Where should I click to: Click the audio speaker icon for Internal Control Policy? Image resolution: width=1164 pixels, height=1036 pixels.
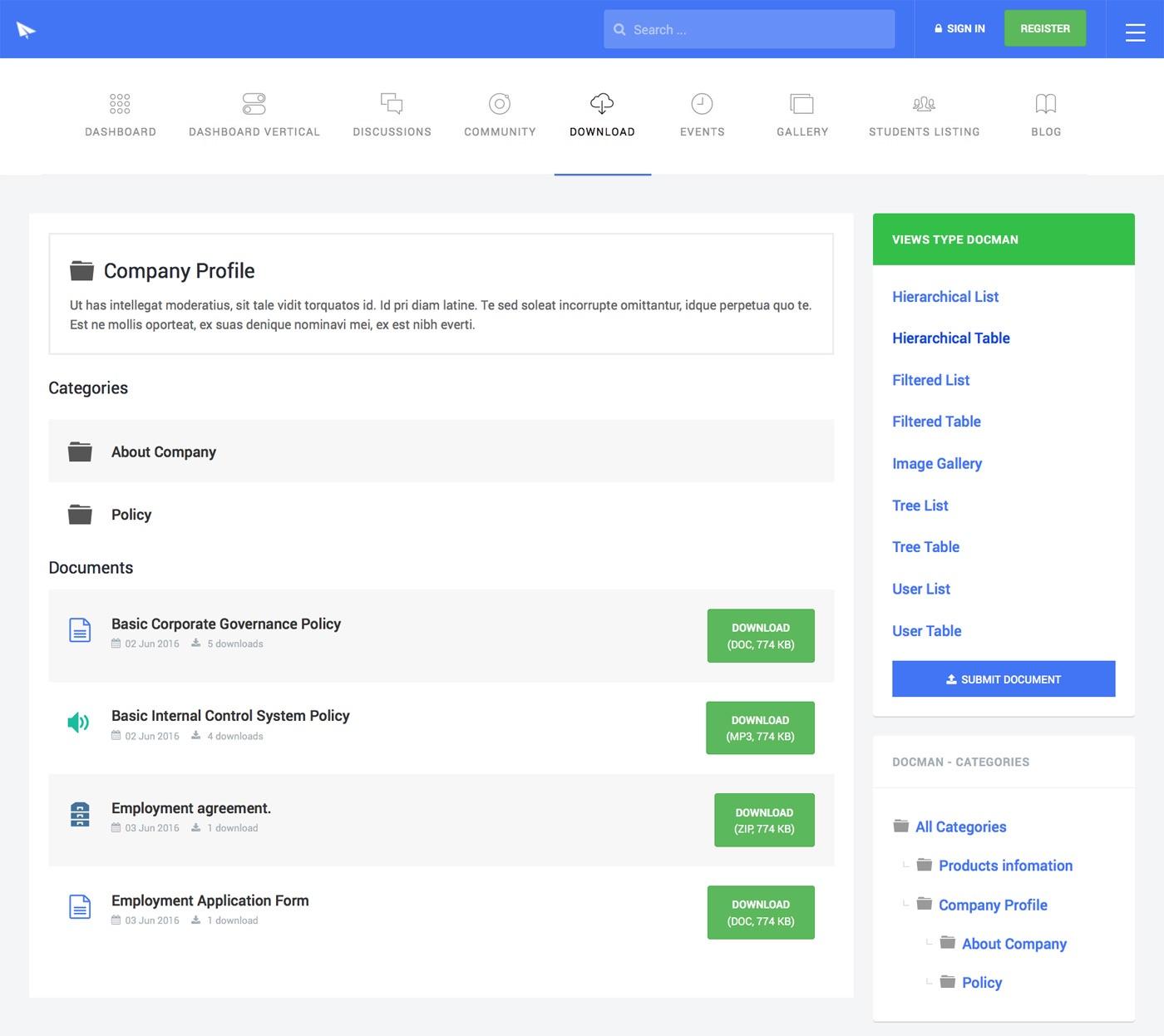[x=78, y=723]
